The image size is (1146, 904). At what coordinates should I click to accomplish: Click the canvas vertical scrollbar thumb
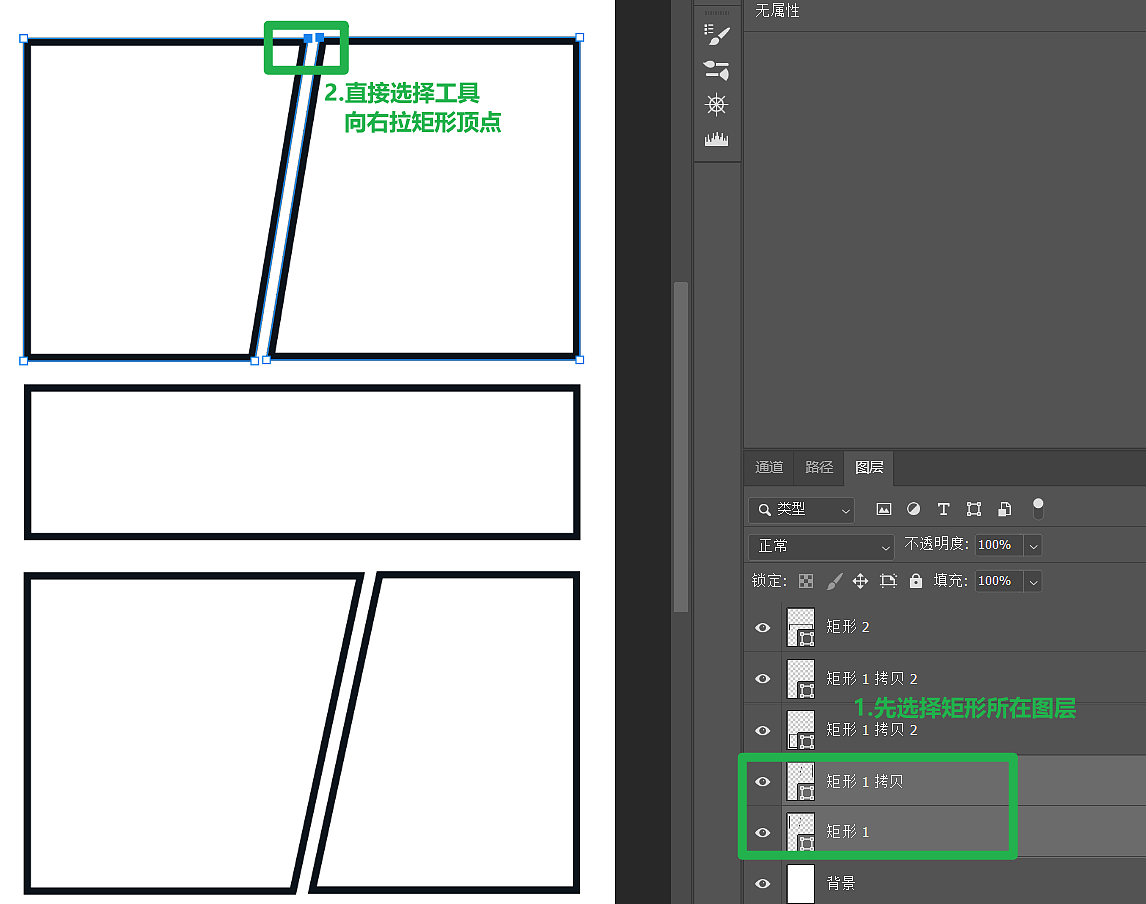coord(680,447)
